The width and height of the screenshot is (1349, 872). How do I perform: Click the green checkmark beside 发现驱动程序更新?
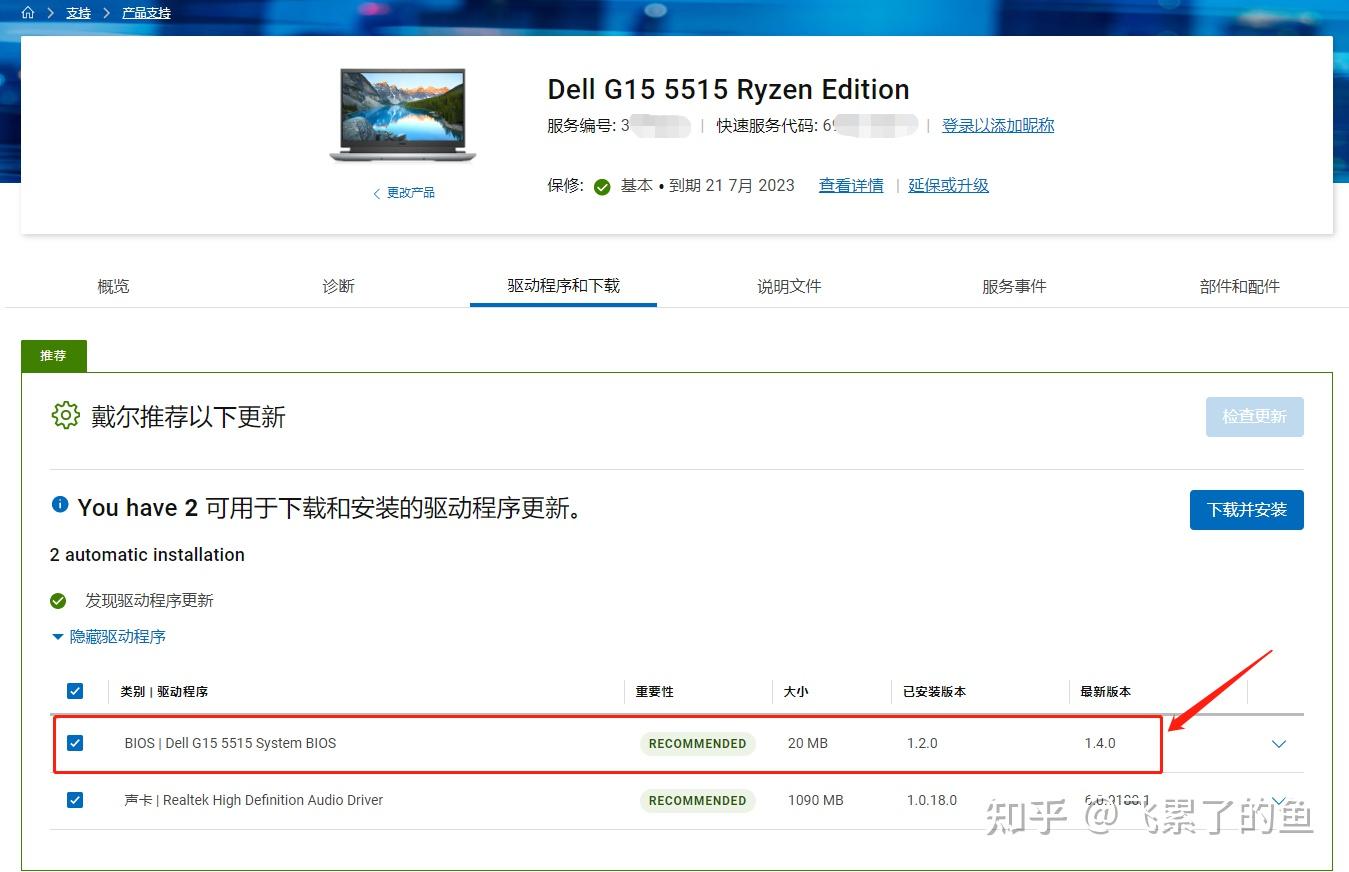tap(58, 600)
